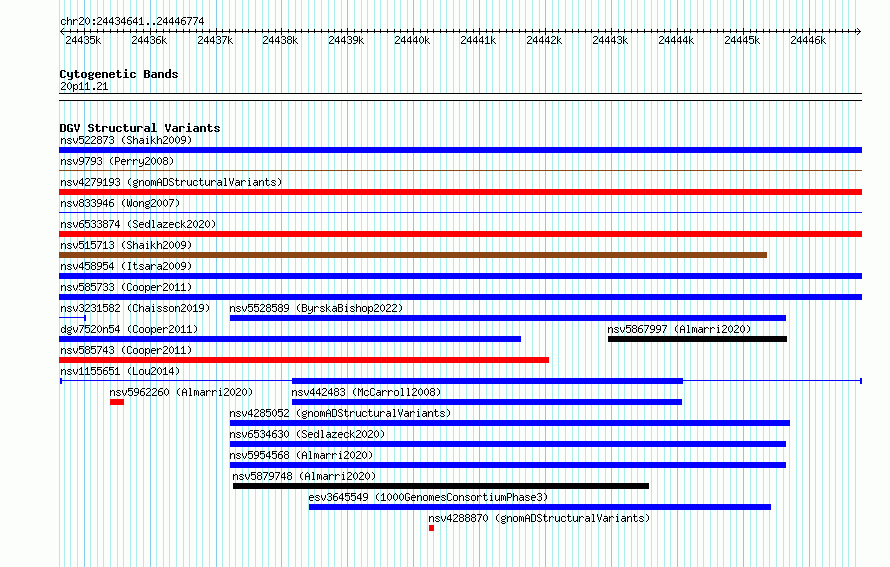The image size is (890, 567).
Task: Click nsv4279193 (gnomADStructuralVariants) label
Action: (x=171, y=182)
